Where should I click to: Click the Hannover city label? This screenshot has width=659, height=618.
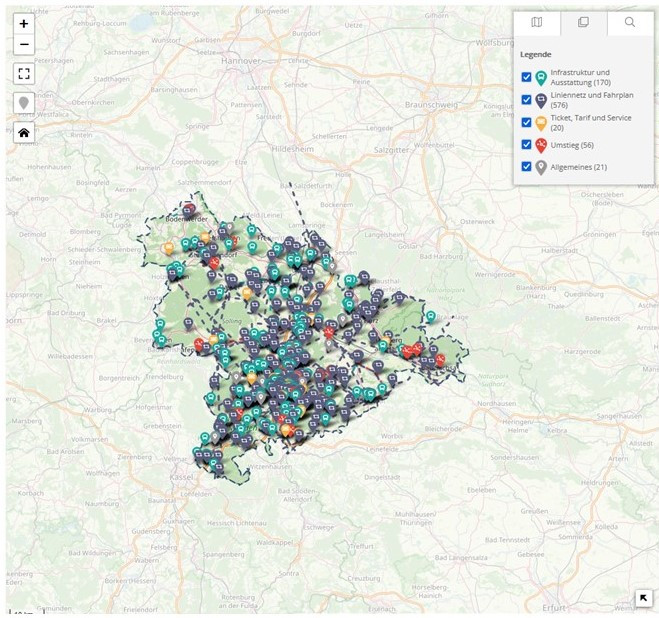(241, 61)
